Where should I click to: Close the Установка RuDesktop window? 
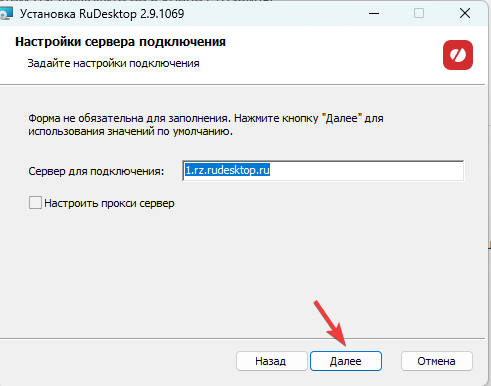pos(465,14)
